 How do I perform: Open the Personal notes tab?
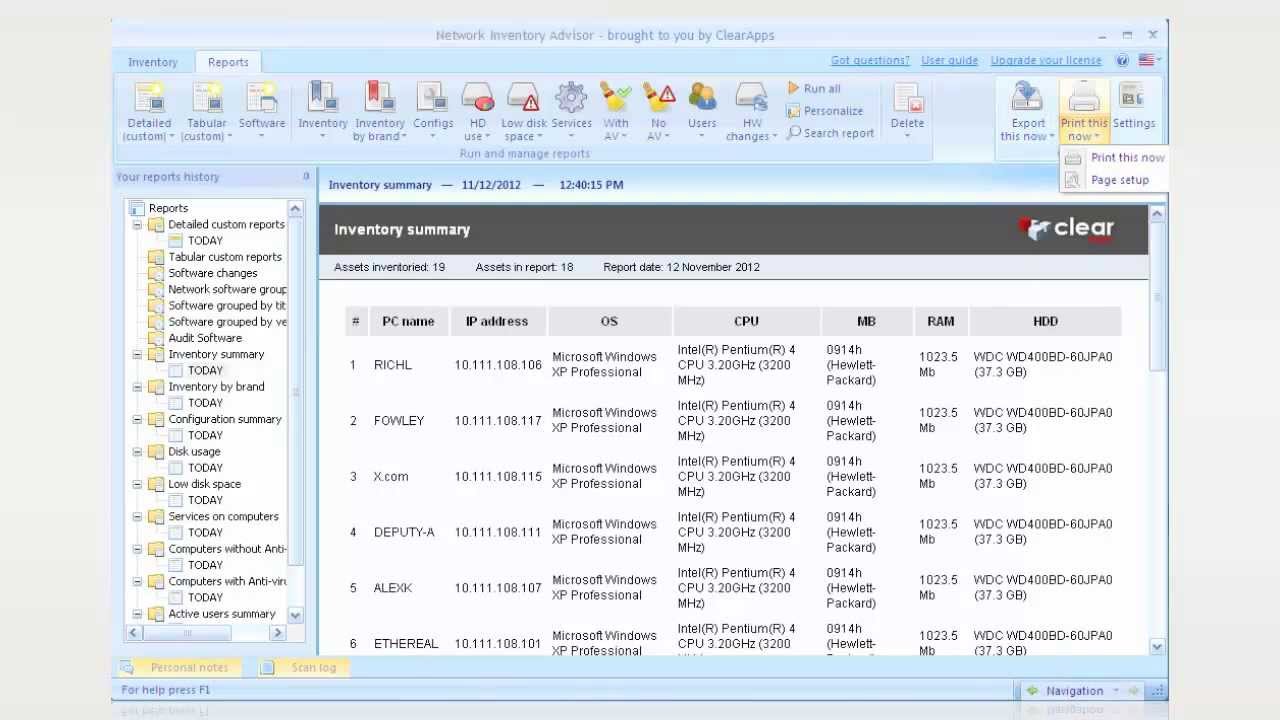click(178, 668)
